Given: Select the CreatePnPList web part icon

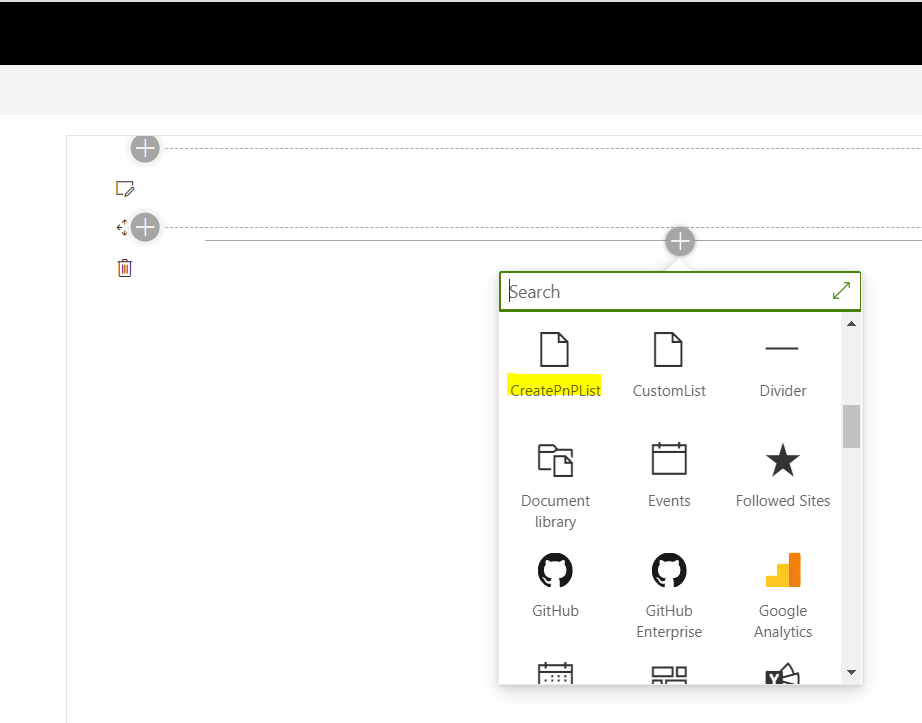Looking at the screenshot, I should [554, 349].
